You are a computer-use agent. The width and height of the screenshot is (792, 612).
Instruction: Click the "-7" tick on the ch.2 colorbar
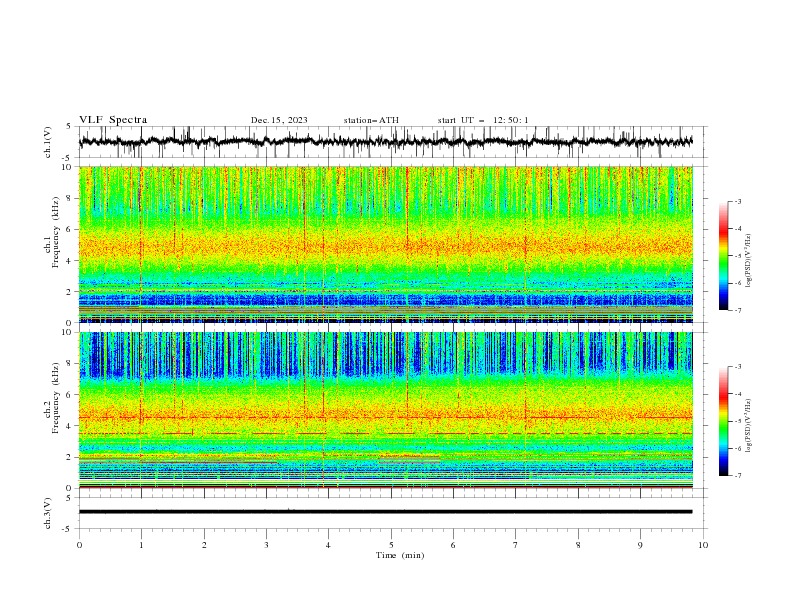click(738, 475)
